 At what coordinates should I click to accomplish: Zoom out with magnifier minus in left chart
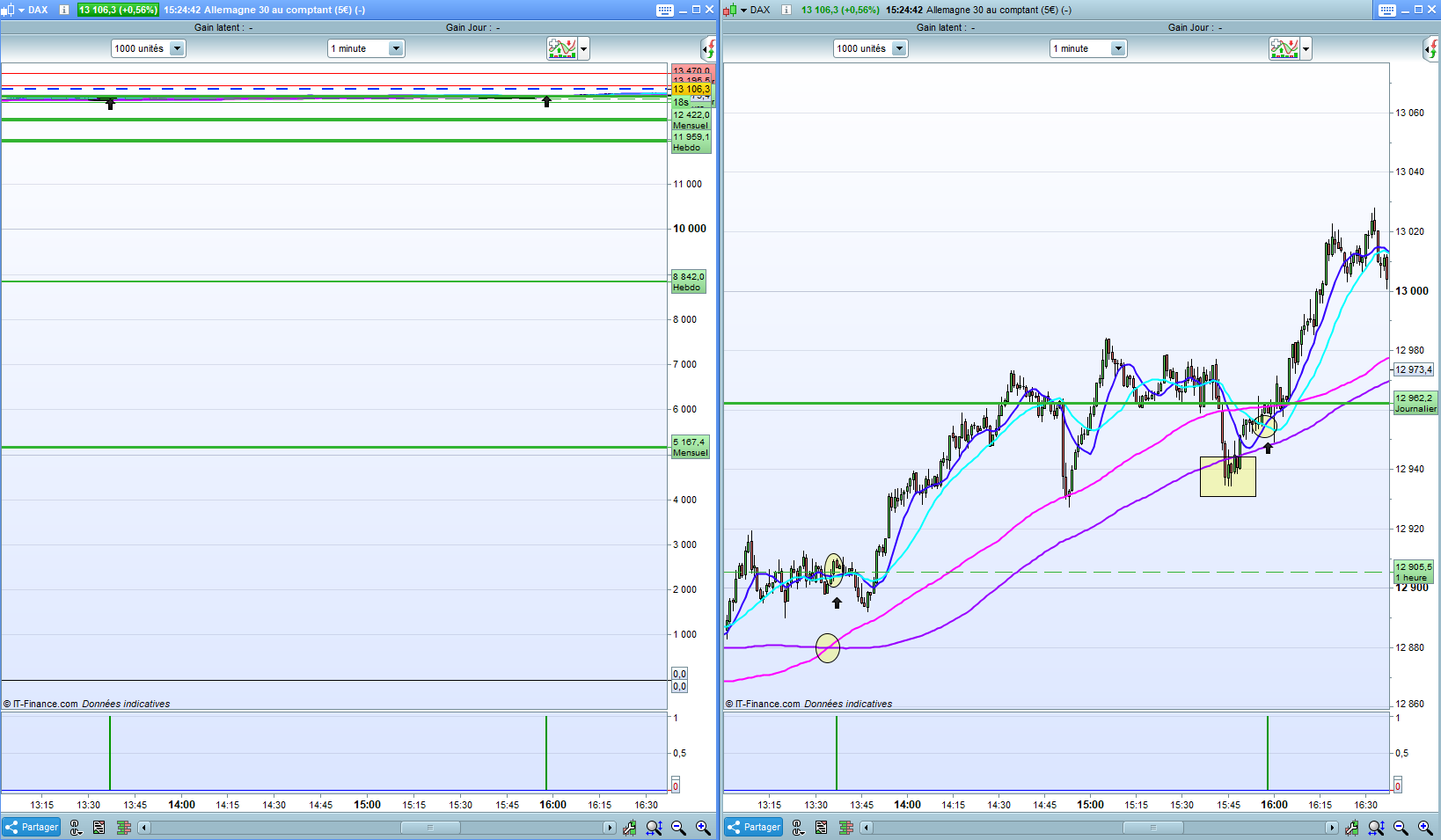click(678, 828)
